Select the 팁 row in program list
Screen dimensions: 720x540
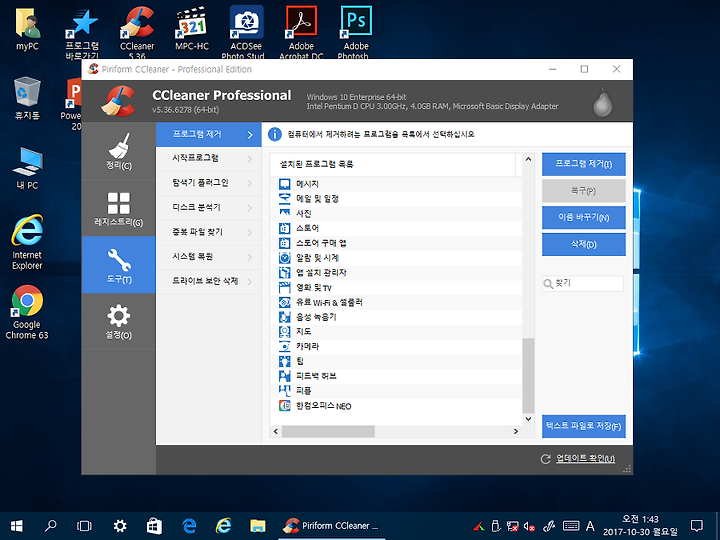point(396,361)
